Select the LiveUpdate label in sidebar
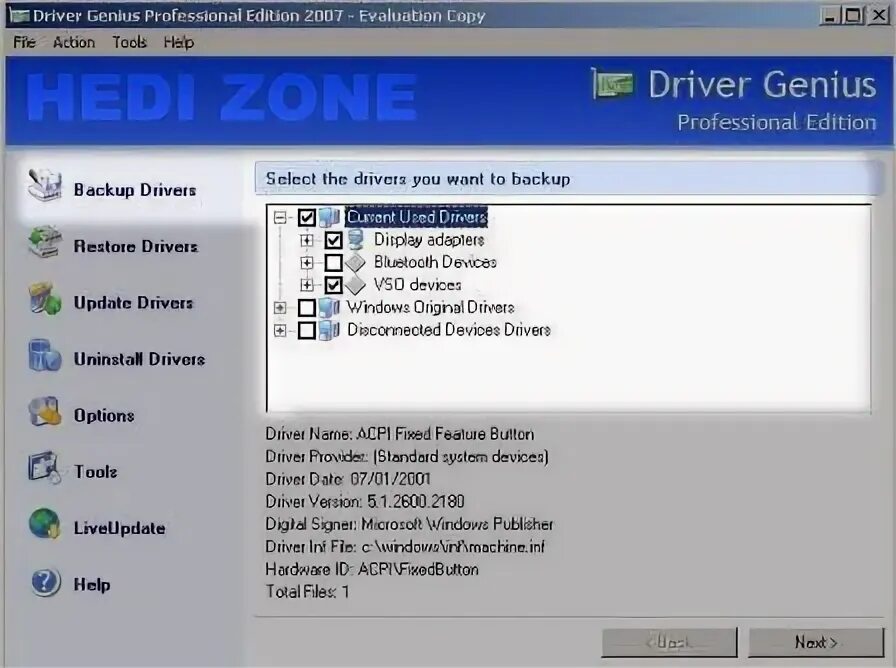896x668 pixels. (x=119, y=528)
